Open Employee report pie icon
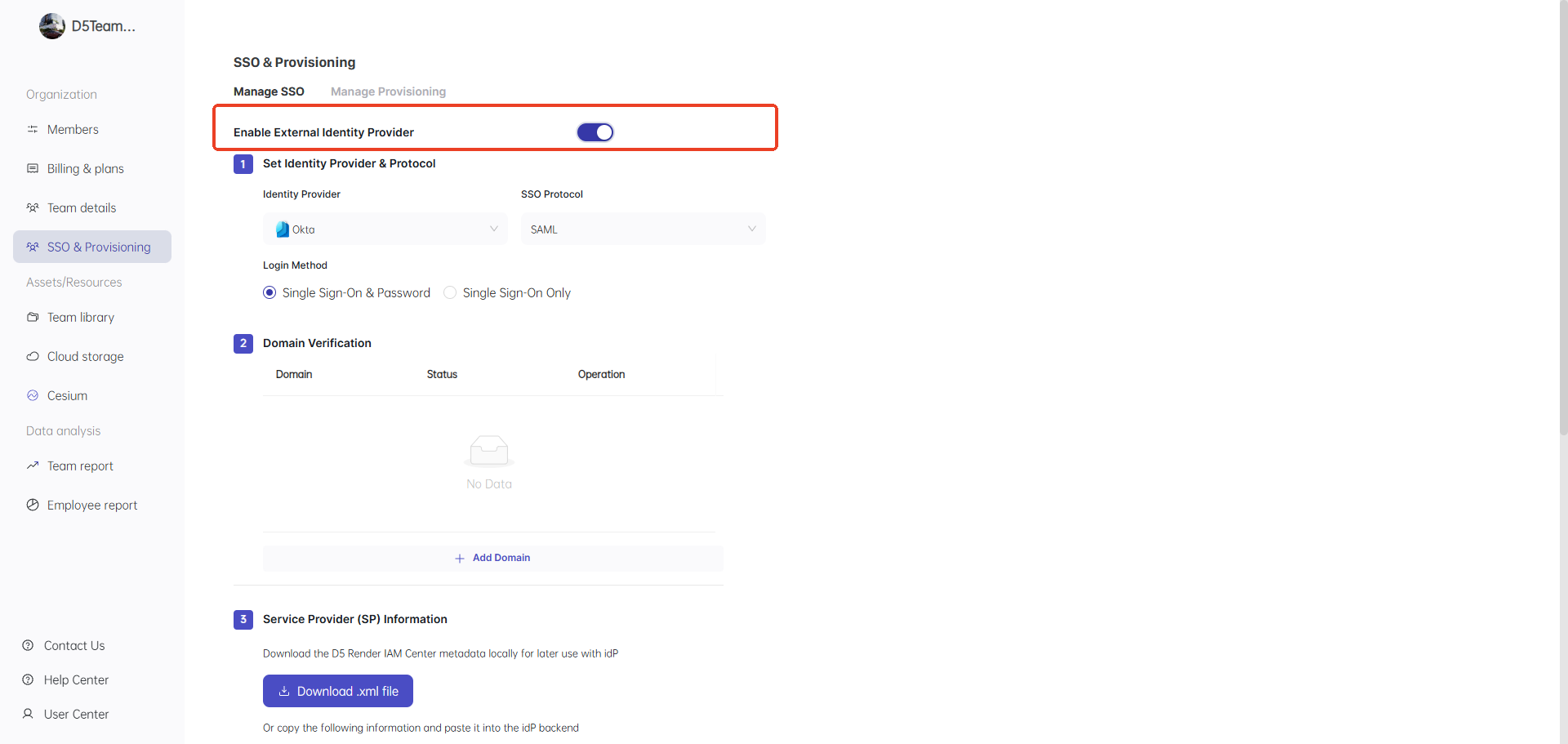 [33, 506]
